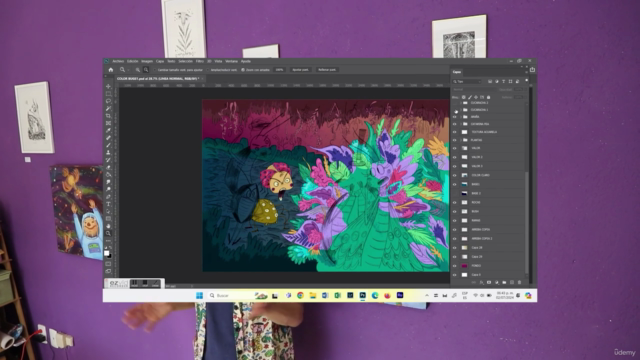
Task: Expand the CUCARACHA 1 layer group
Action: pos(461,110)
